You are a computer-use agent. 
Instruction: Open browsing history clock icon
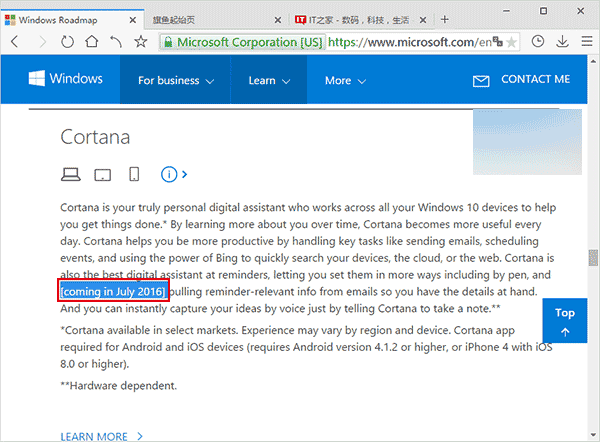tap(538, 41)
